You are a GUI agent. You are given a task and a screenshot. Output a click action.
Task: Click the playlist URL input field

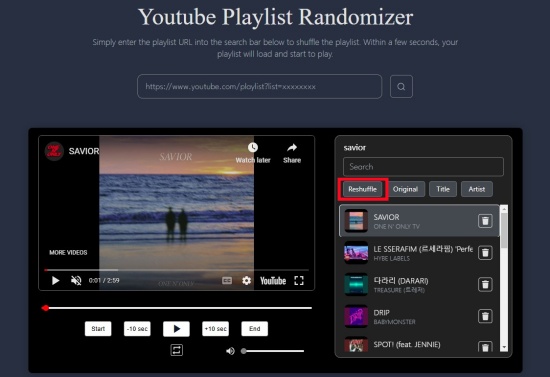[x=259, y=86]
